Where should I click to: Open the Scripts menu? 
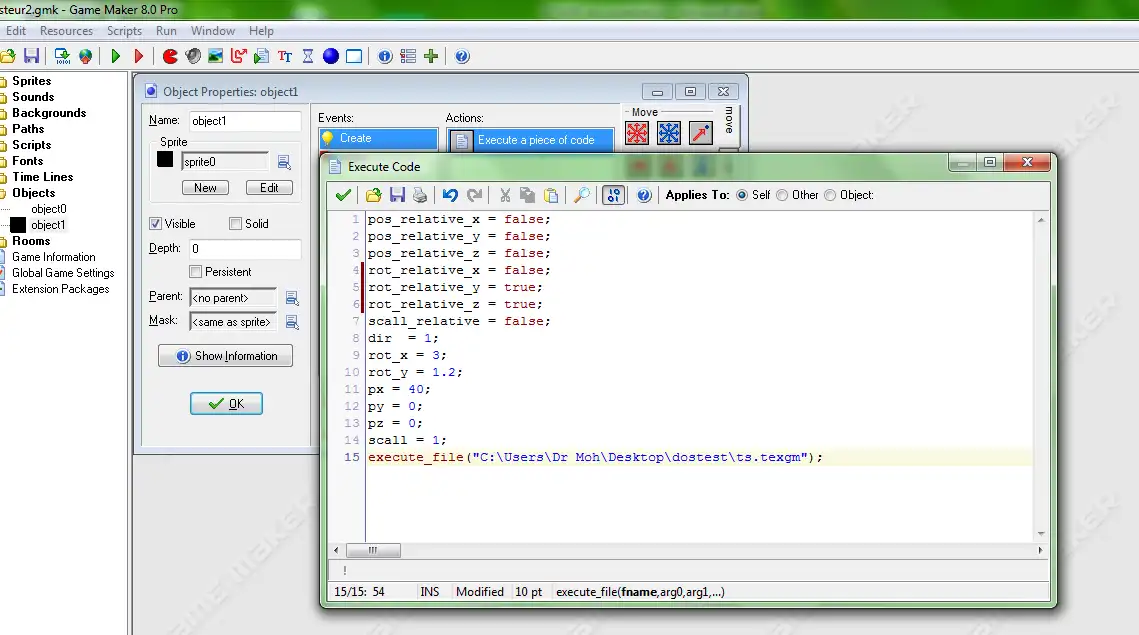(x=124, y=31)
